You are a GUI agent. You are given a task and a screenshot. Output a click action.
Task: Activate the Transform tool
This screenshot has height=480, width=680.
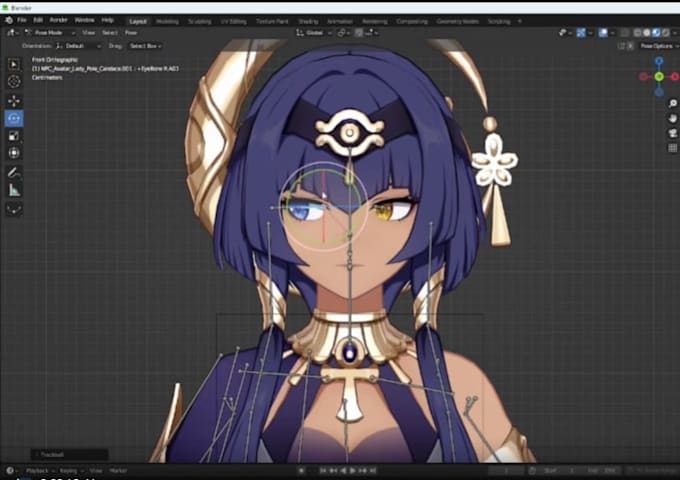(14, 153)
